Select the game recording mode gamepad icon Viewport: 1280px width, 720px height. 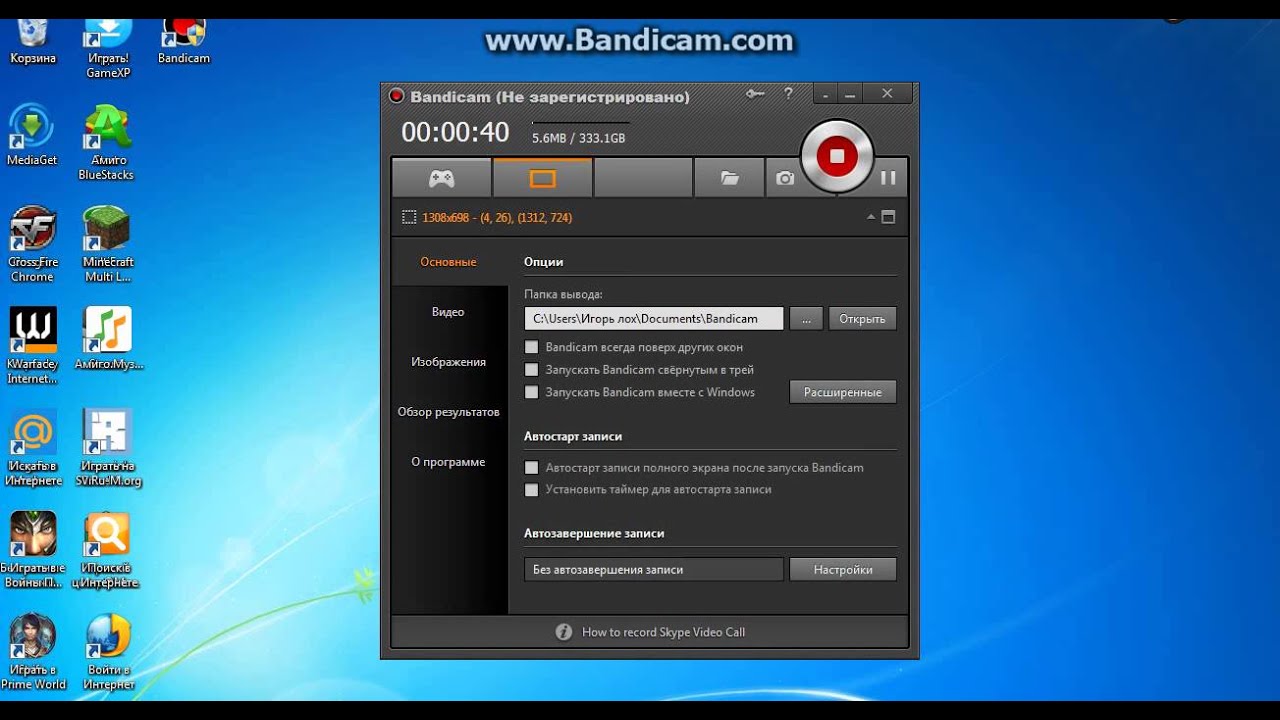pyautogui.click(x=441, y=178)
